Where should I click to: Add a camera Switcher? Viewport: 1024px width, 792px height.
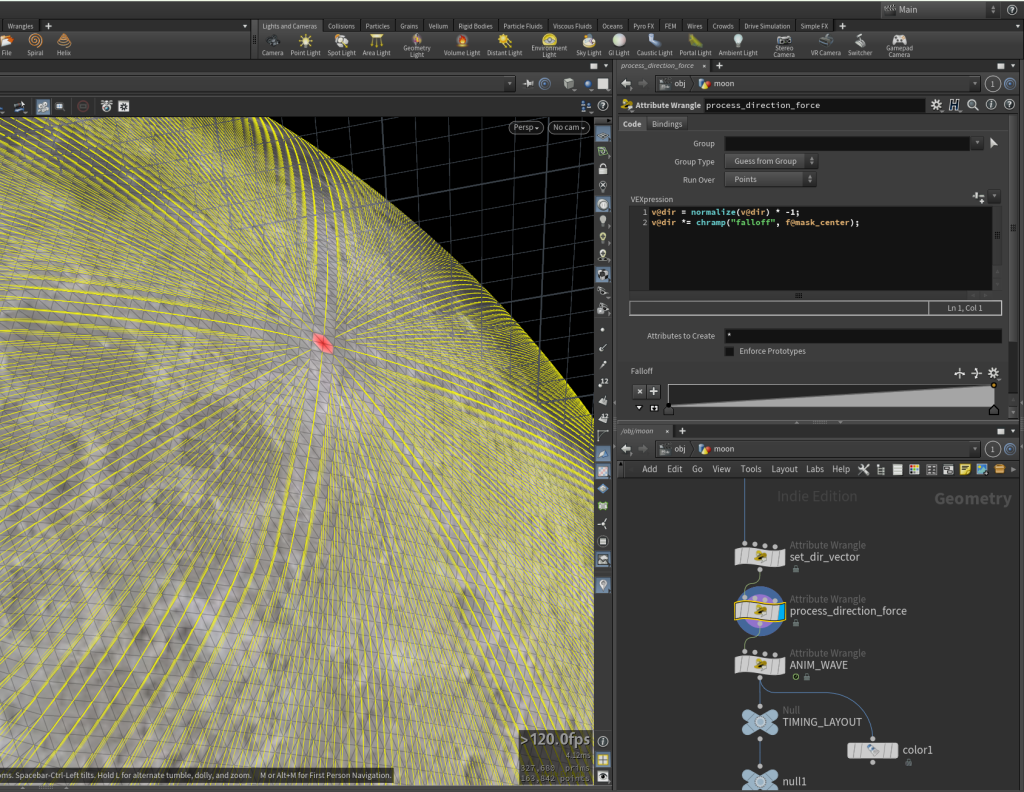coord(859,45)
